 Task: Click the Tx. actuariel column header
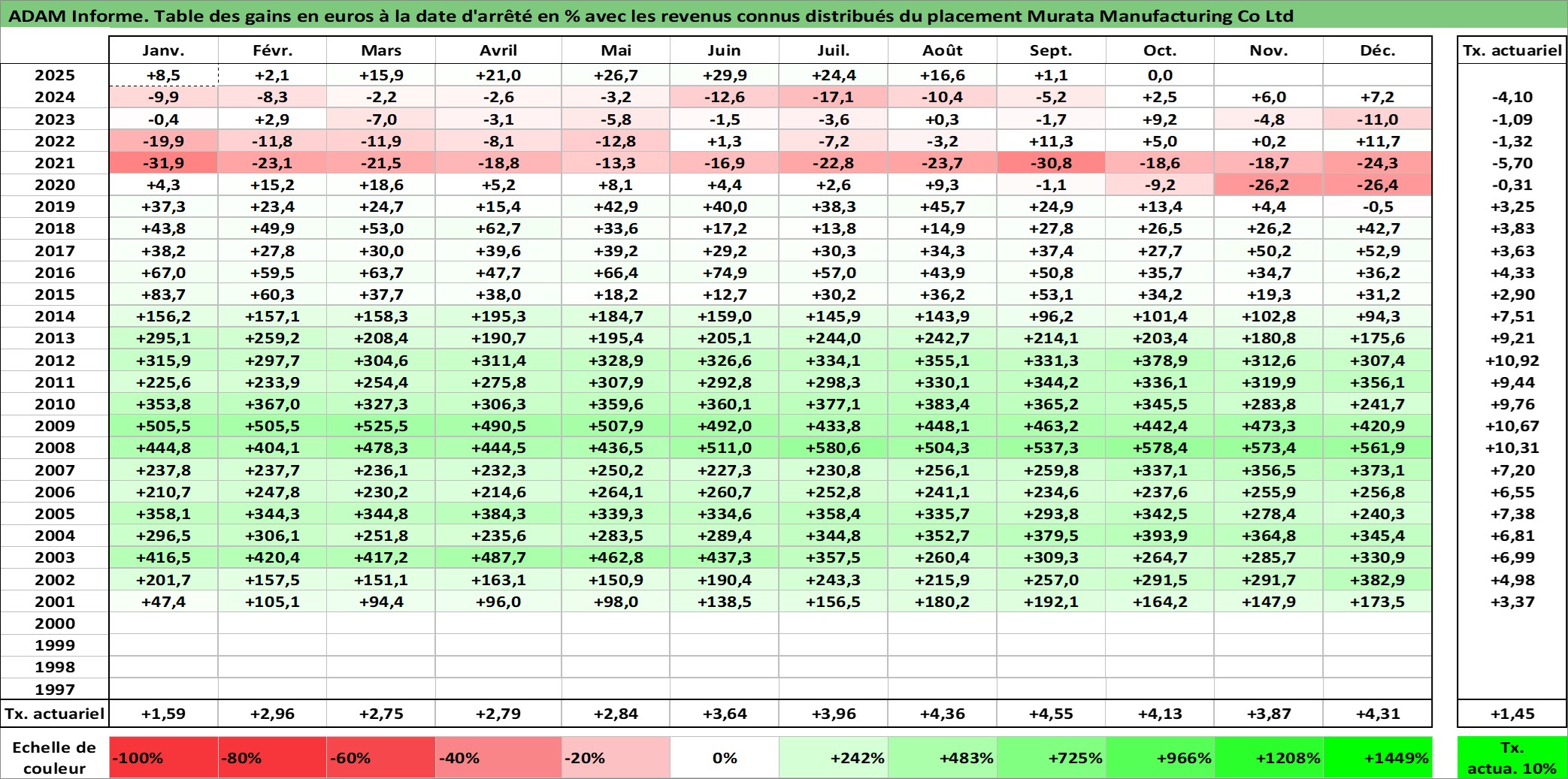click(1512, 50)
